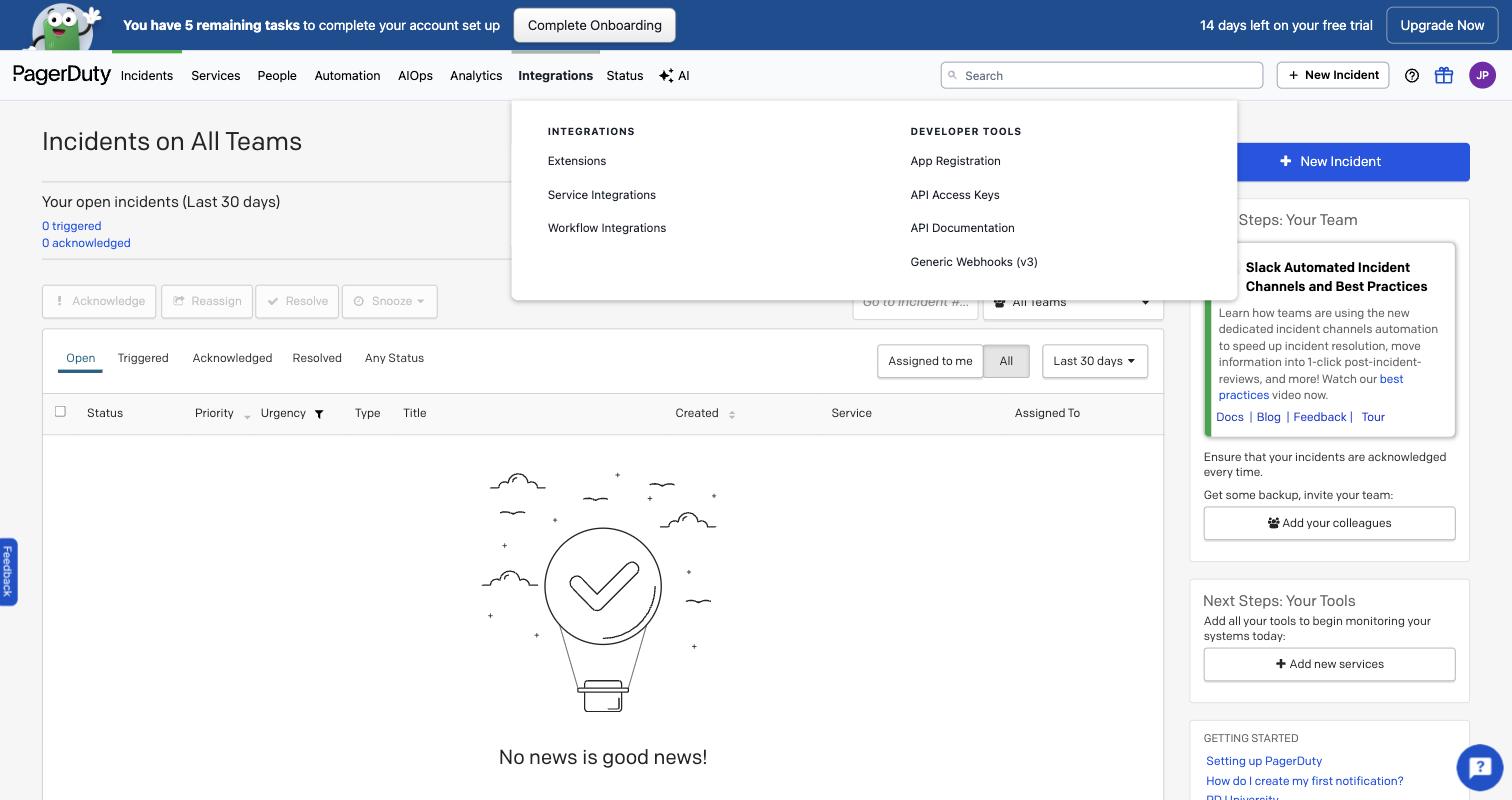Click the Reassign button
This screenshot has width=1512, height=800.
(207, 301)
